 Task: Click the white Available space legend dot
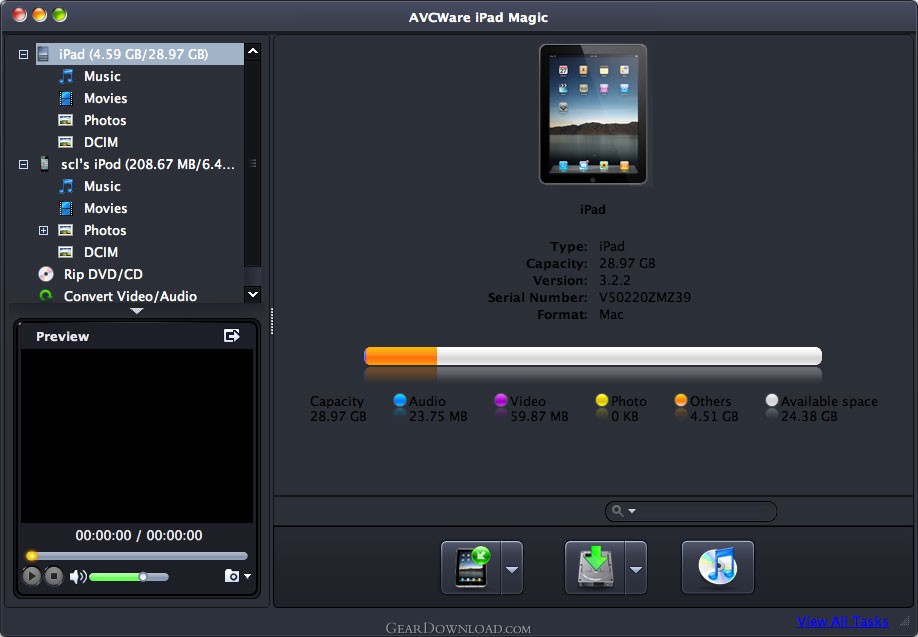772,400
